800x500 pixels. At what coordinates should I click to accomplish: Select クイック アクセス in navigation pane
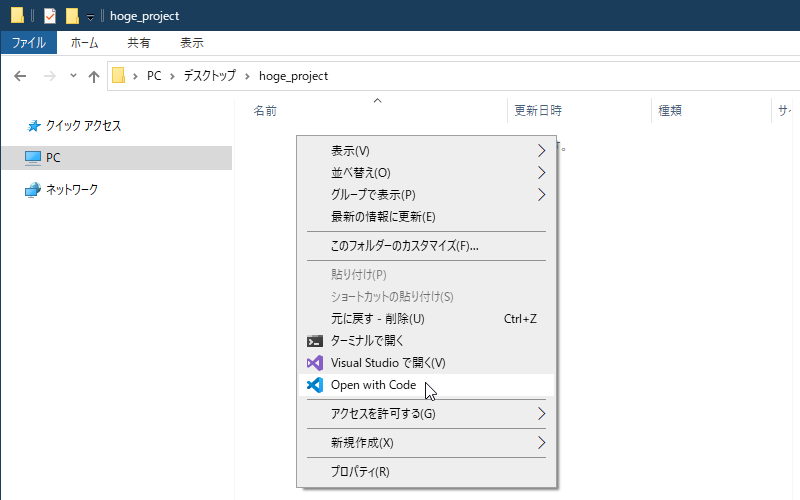click(x=84, y=126)
